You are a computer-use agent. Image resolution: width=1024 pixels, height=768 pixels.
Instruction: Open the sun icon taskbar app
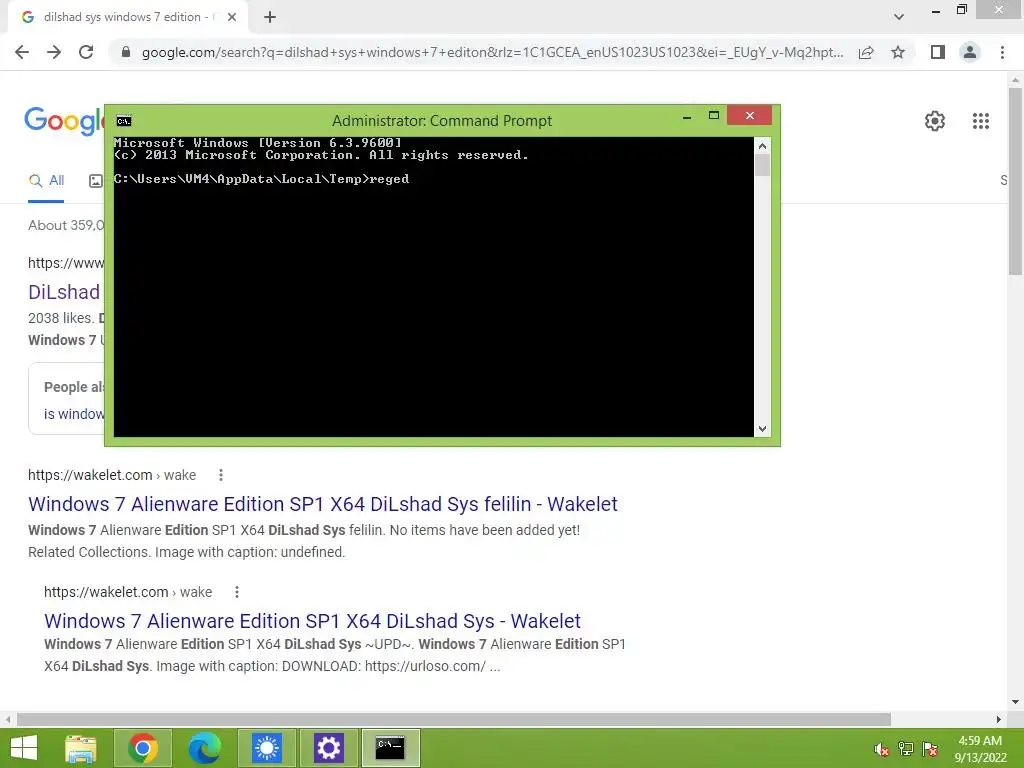point(266,748)
